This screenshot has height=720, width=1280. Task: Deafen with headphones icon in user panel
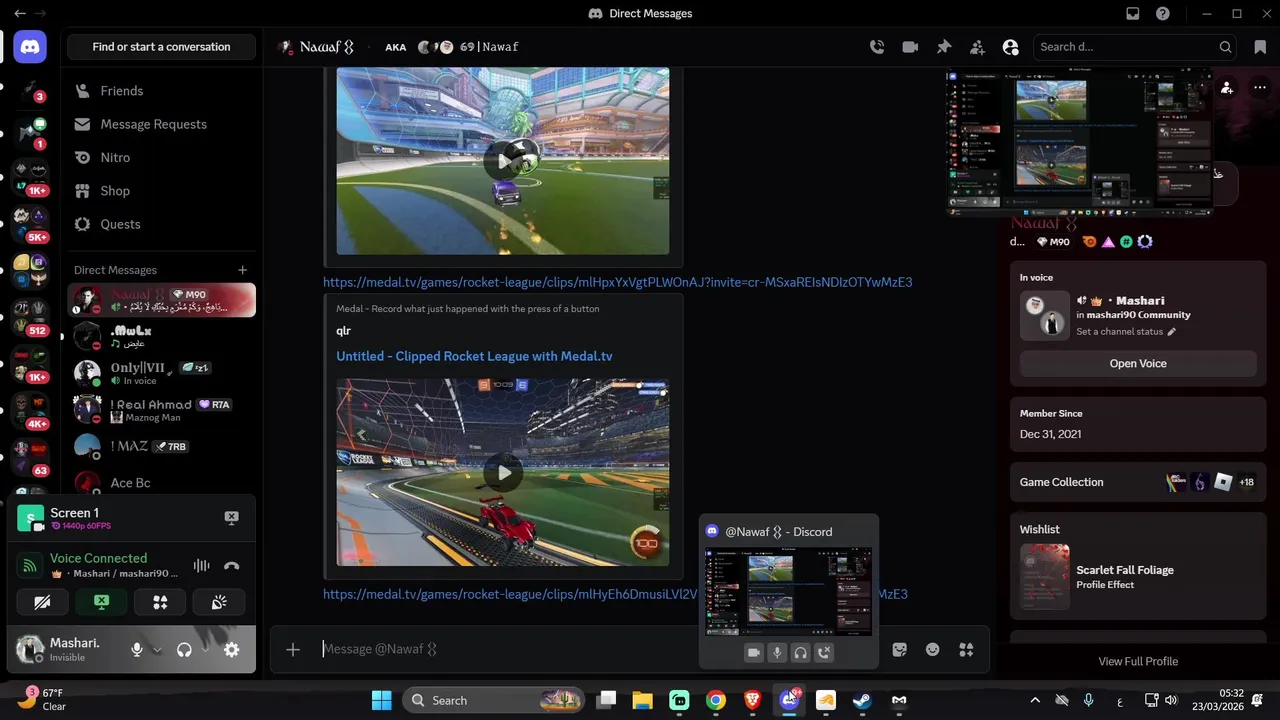click(184, 650)
